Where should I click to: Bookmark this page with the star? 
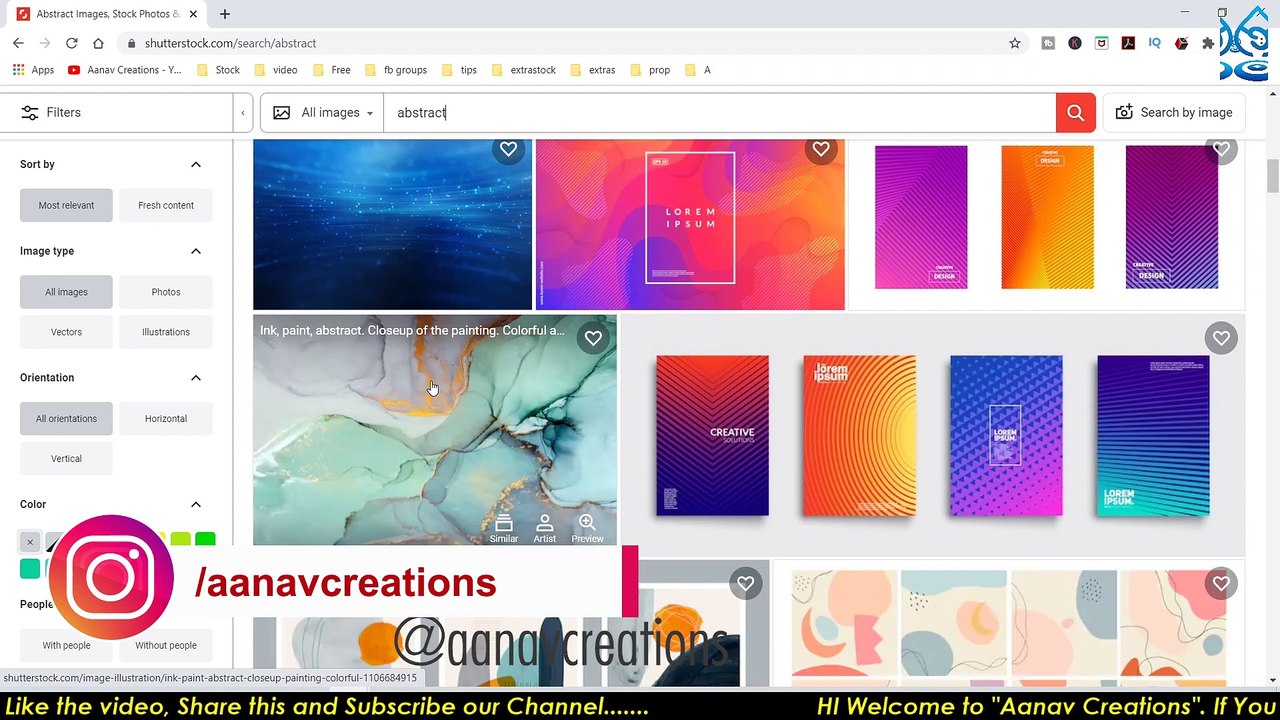[x=1015, y=43]
